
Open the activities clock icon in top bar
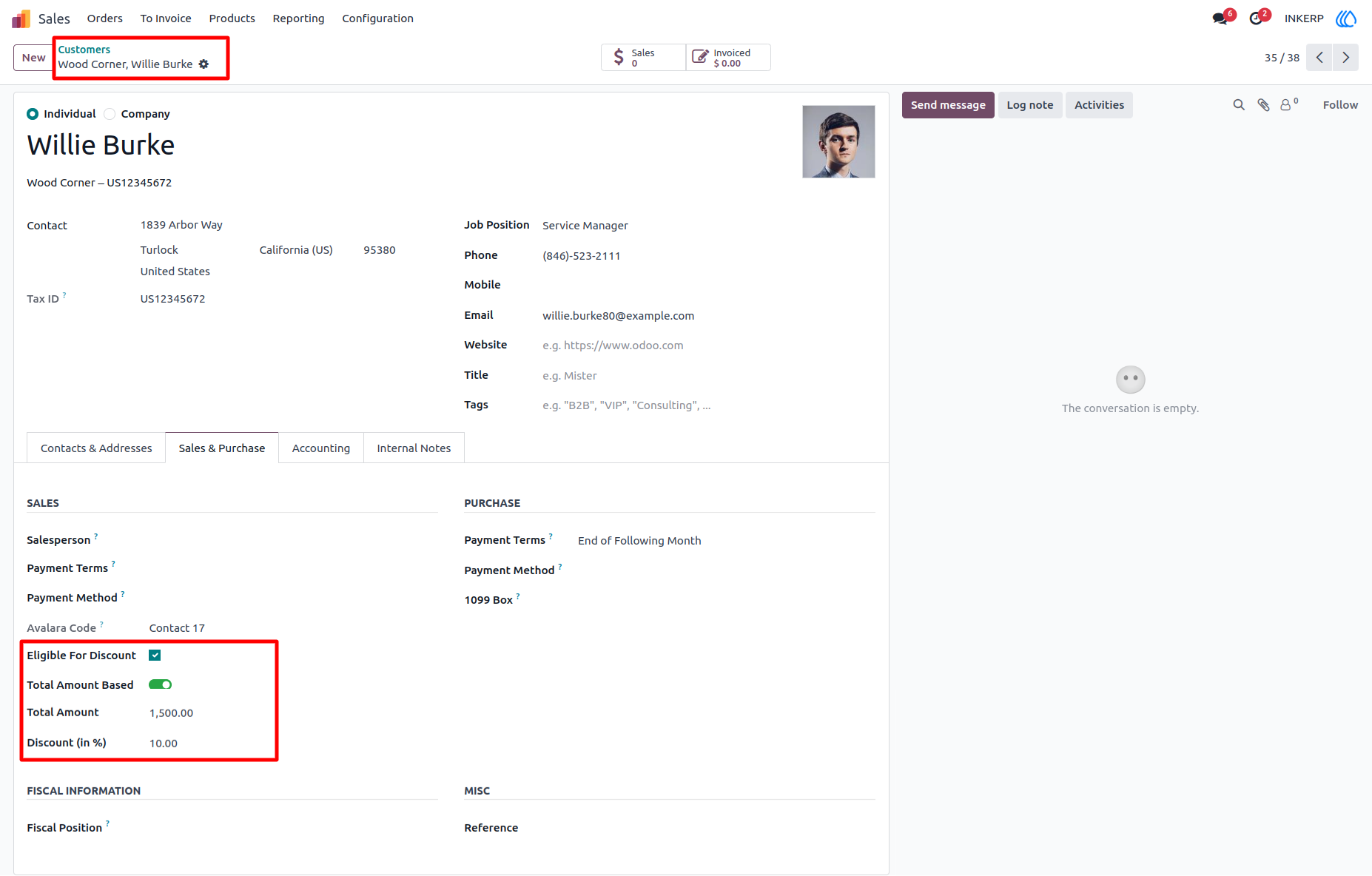tap(1257, 18)
